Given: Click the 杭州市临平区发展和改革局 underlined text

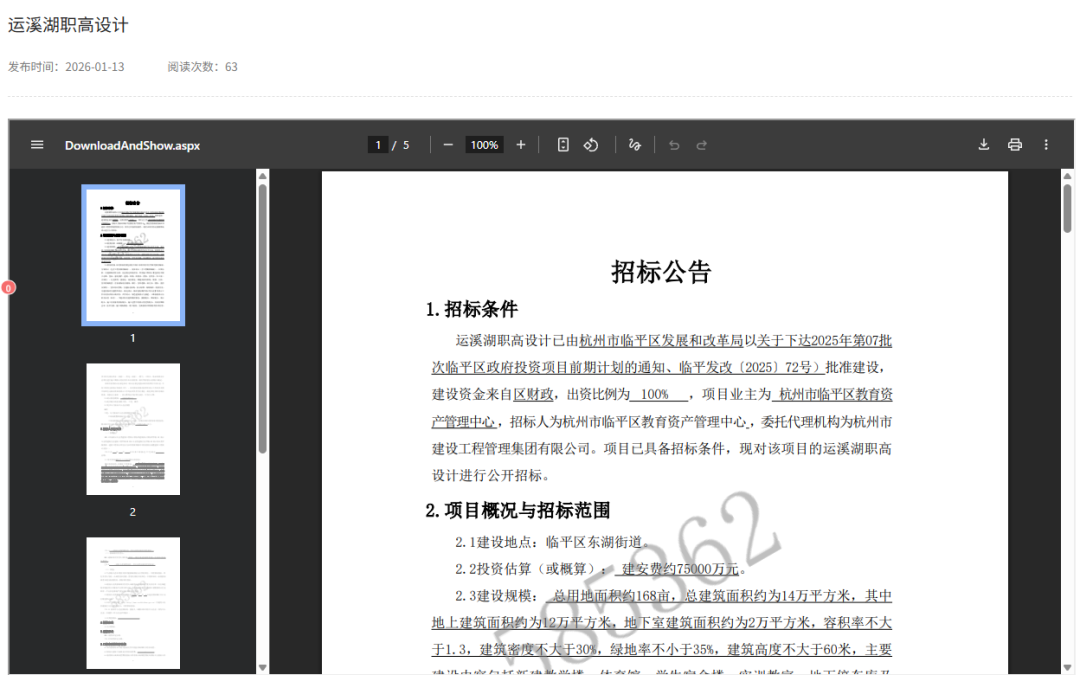Looking at the screenshot, I should pyautogui.click(x=661, y=340).
